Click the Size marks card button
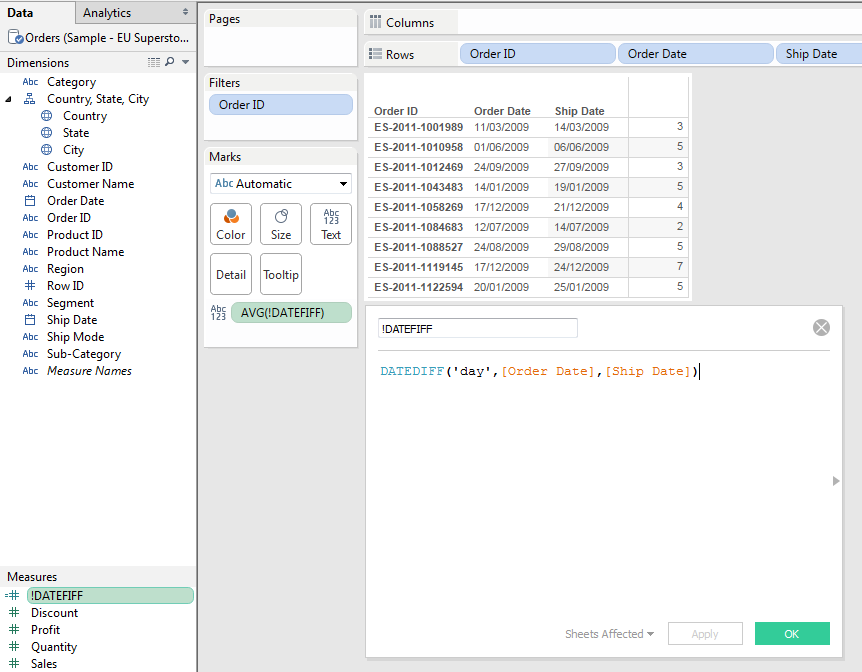 (281, 224)
